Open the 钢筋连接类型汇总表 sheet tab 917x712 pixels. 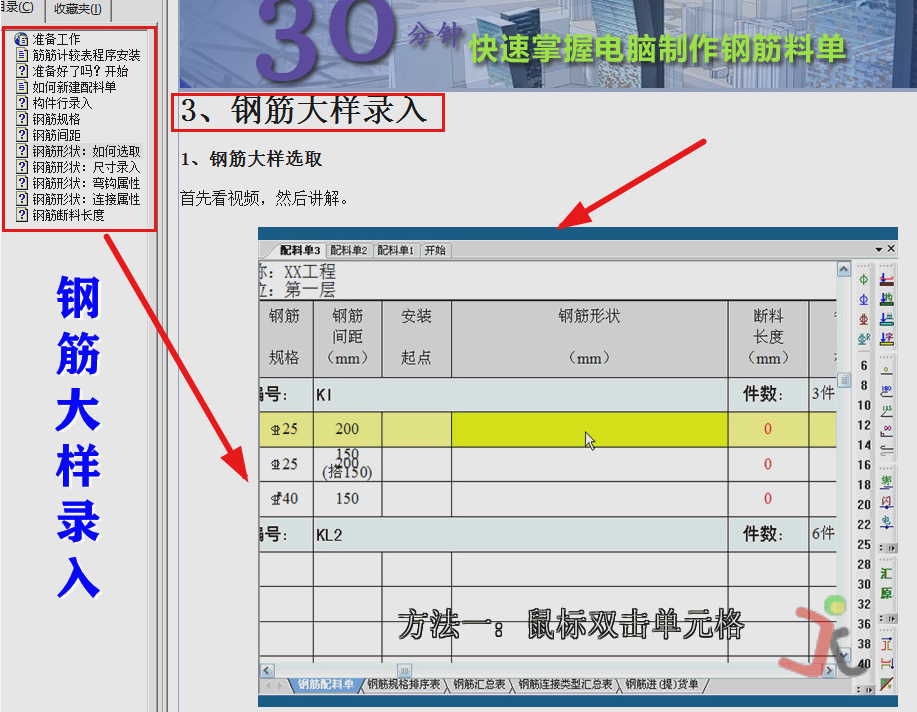pos(566,685)
